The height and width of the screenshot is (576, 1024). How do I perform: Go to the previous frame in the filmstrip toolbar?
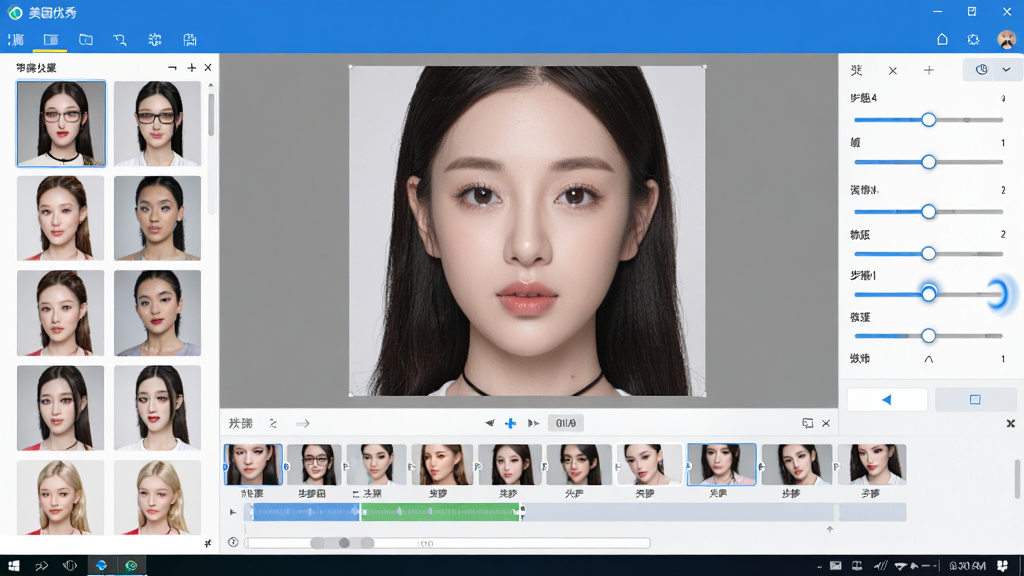[x=489, y=423]
